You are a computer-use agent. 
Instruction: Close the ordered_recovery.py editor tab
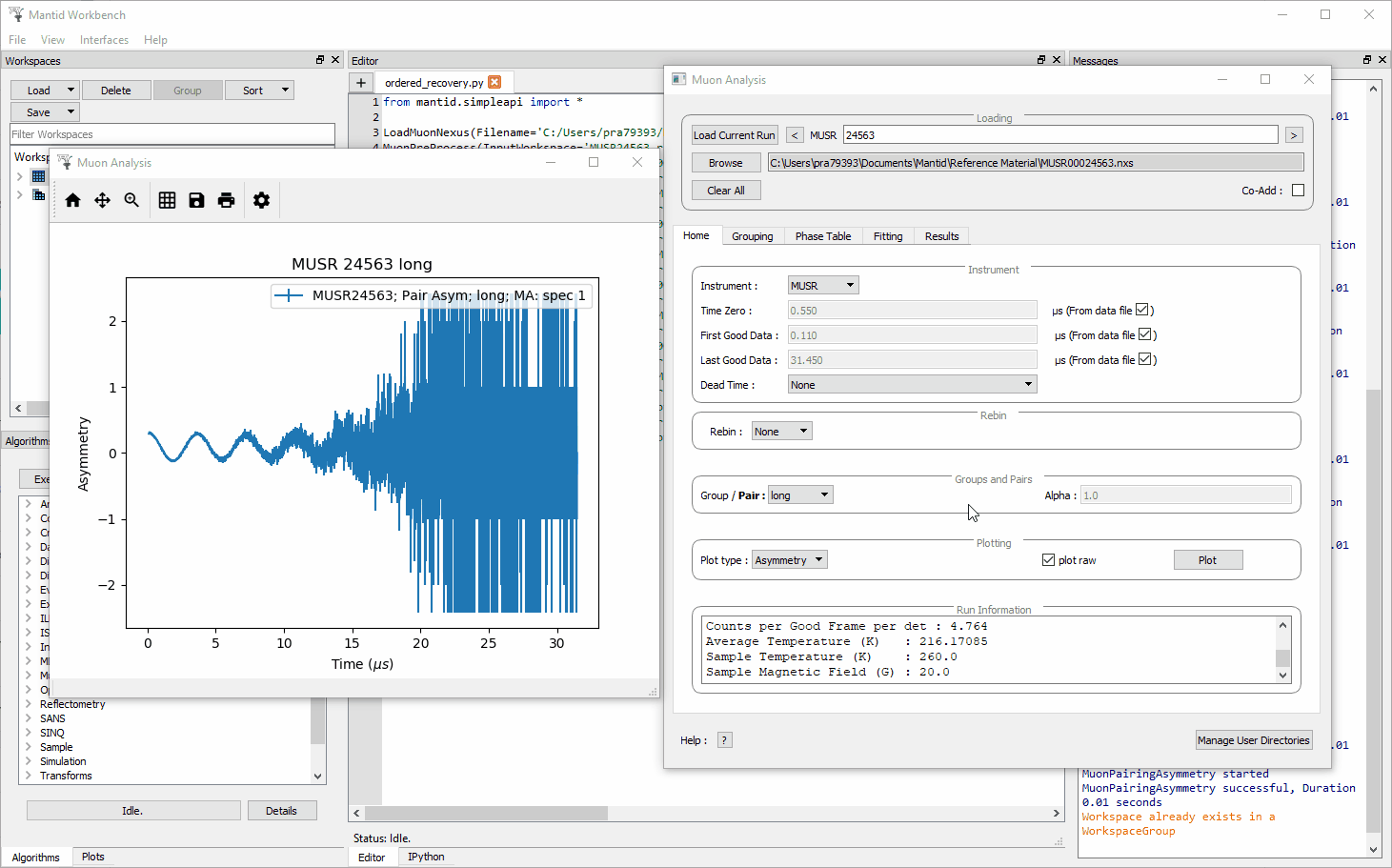pyautogui.click(x=494, y=83)
